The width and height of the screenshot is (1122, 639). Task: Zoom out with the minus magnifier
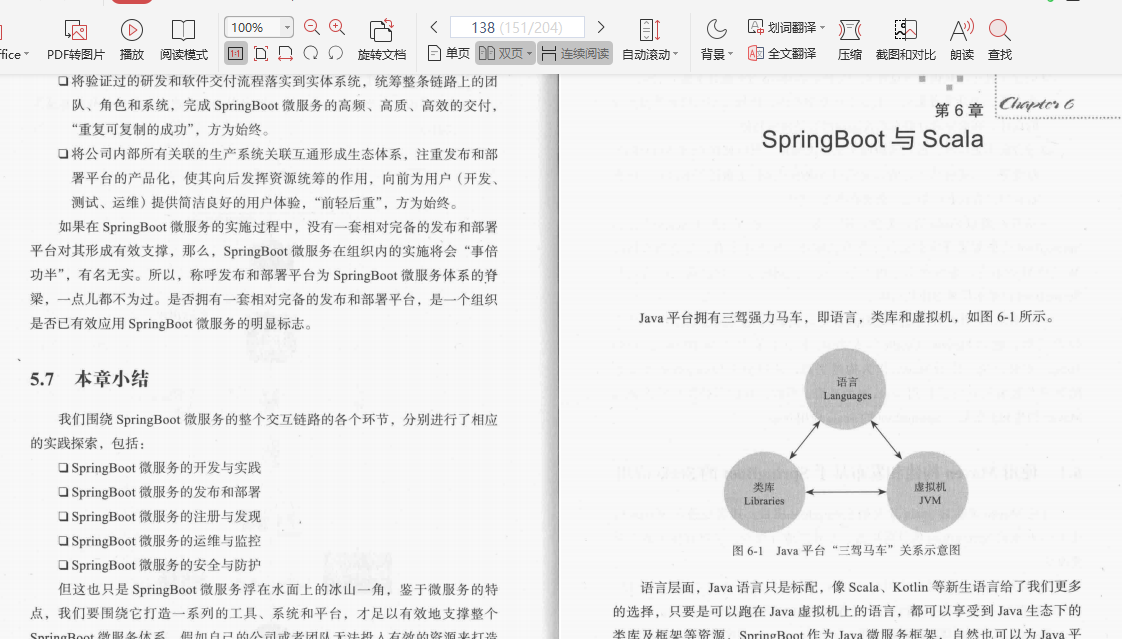tap(312, 27)
